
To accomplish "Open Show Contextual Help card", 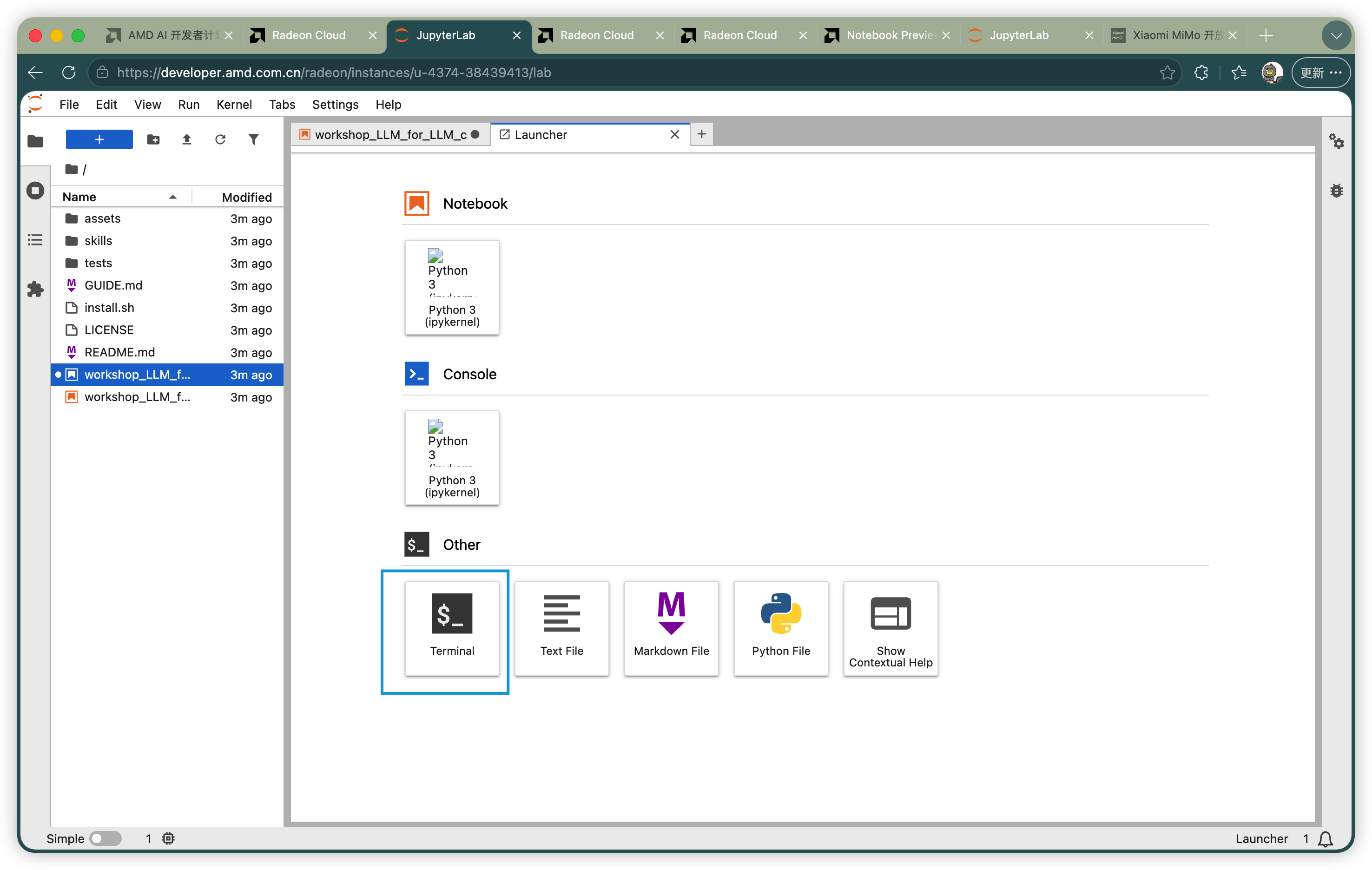I will [890, 628].
